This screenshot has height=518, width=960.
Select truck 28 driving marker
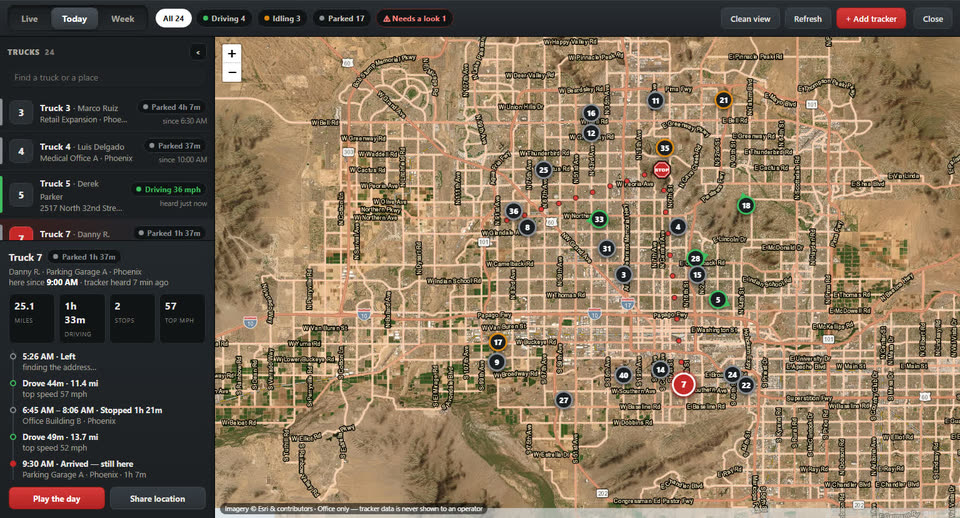696,258
